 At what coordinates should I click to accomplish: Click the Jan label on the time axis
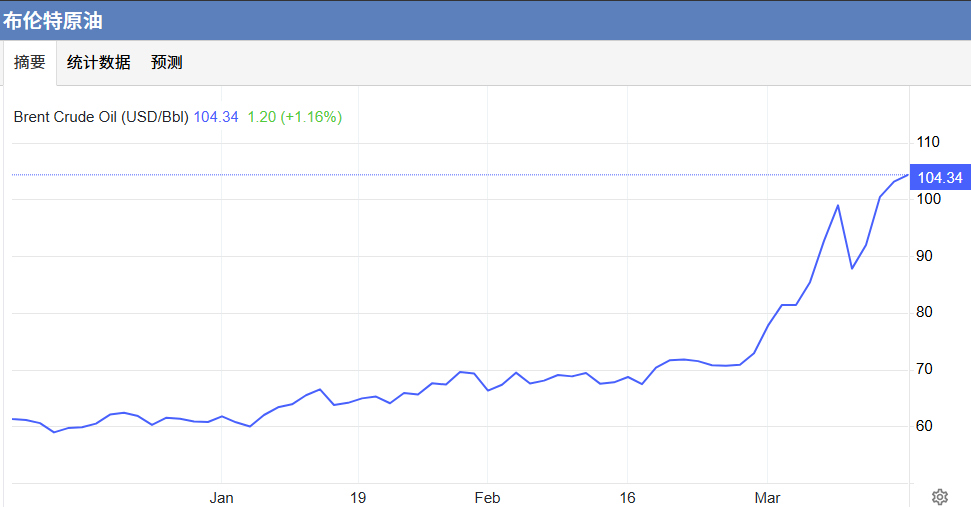[221, 498]
